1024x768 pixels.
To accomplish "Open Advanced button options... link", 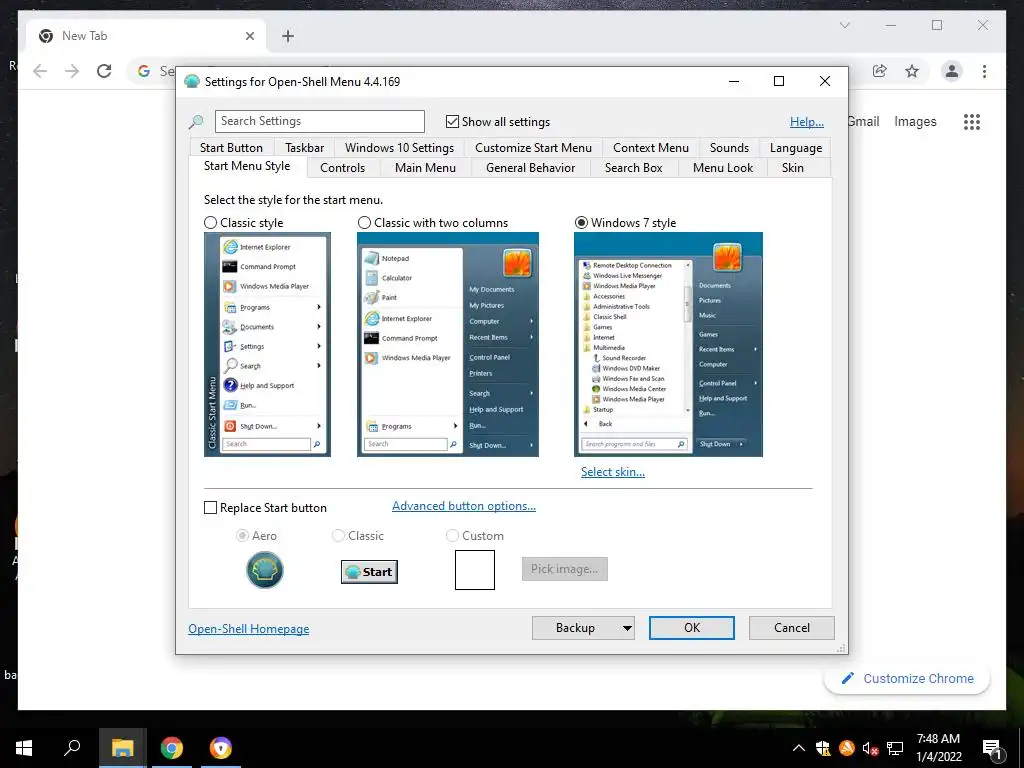I will (x=464, y=506).
